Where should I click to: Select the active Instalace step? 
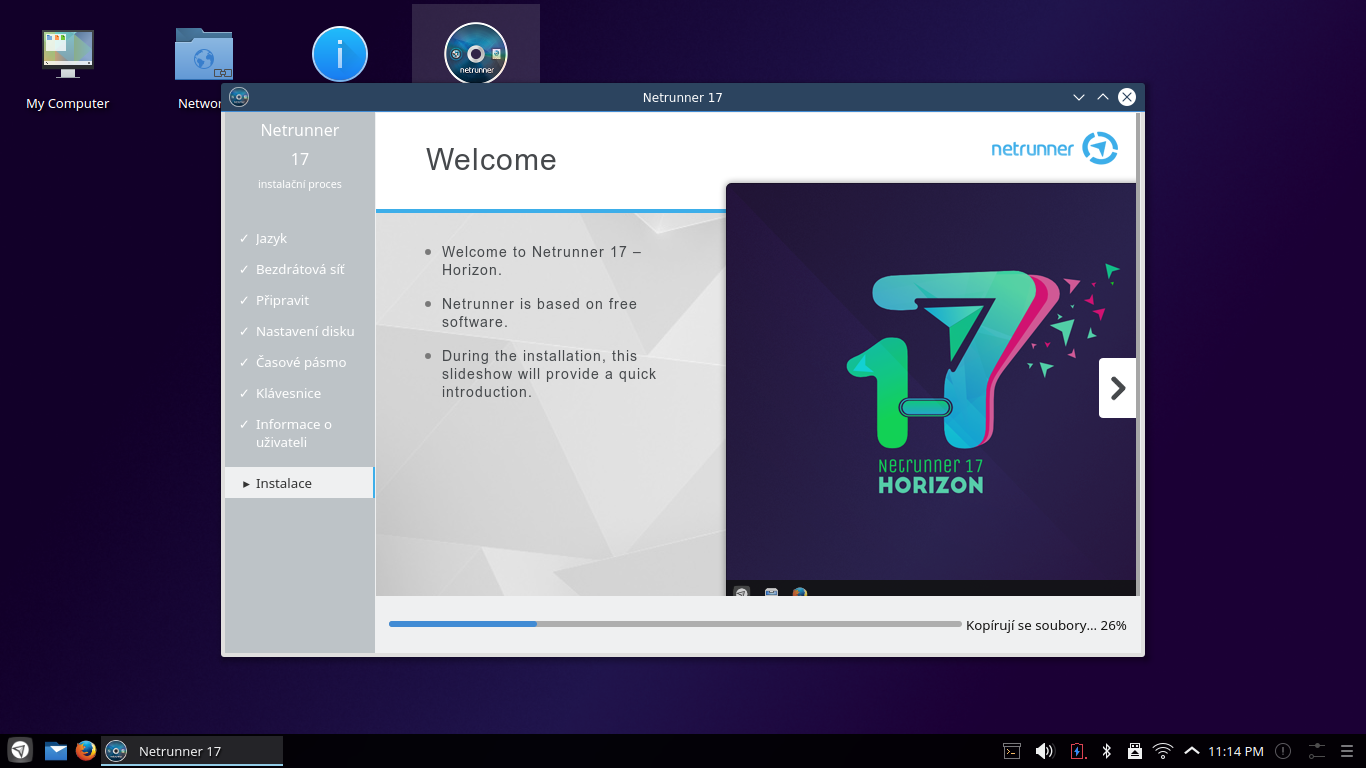(x=299, y=483)
